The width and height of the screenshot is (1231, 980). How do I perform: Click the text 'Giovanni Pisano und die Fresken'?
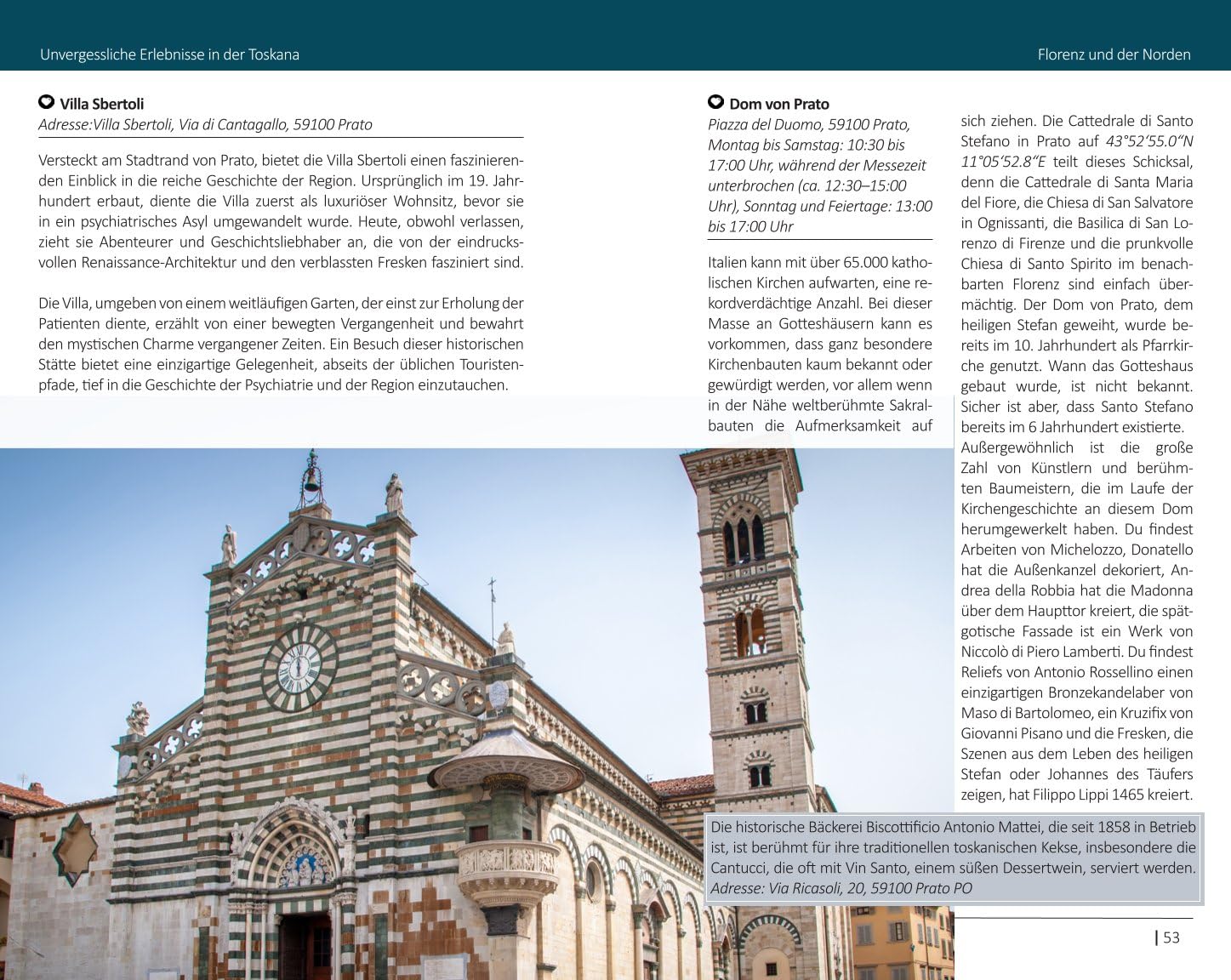[x=1066, y=733]
